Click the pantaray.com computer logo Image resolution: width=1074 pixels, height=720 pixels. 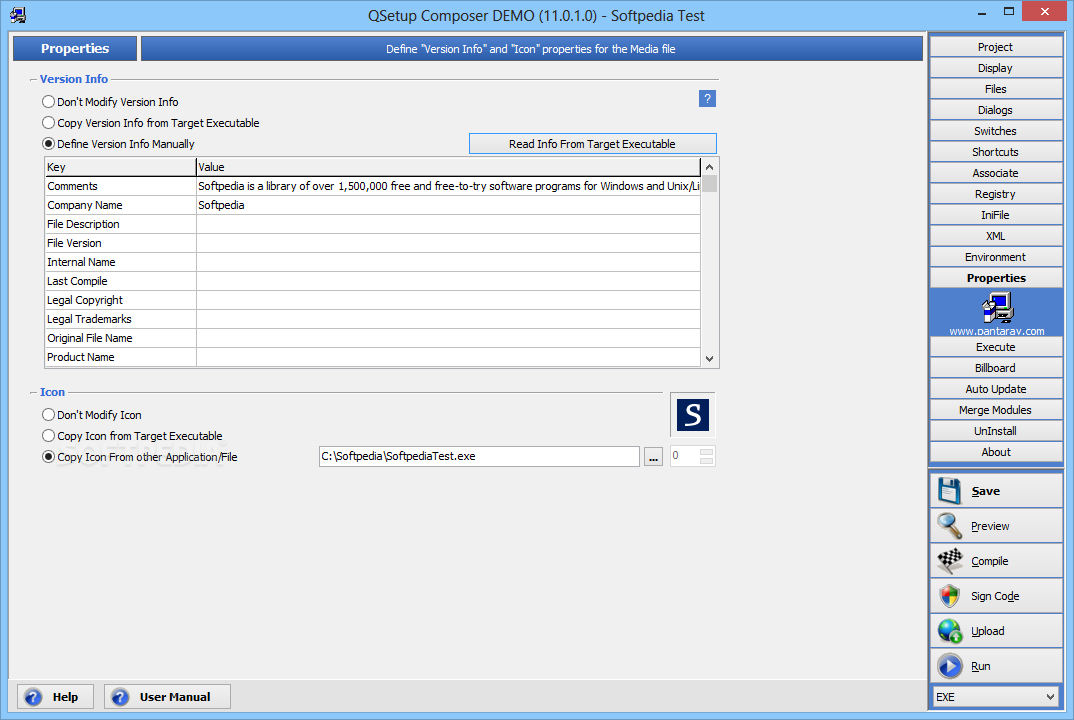tap(997, 308)
